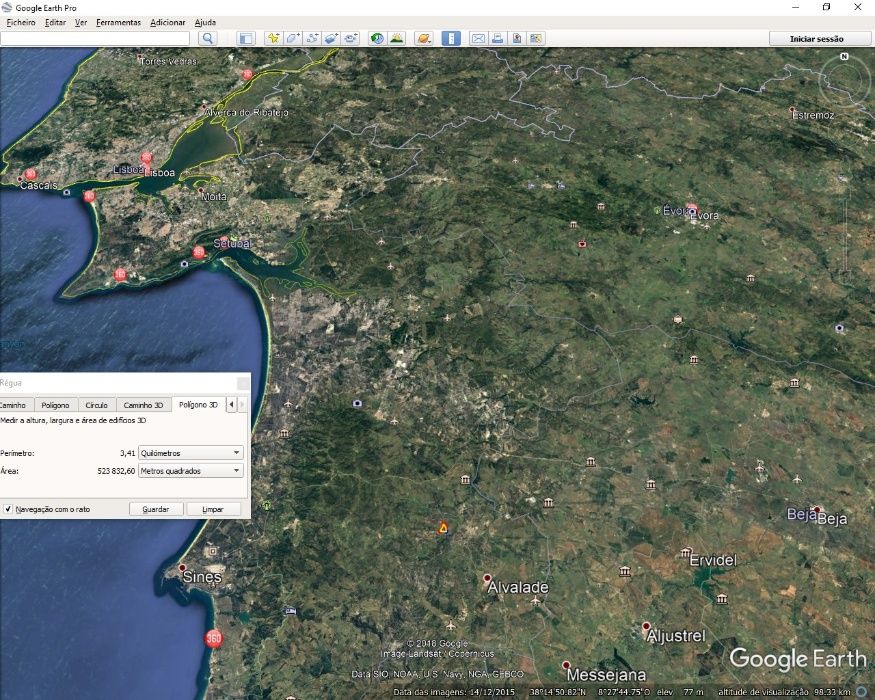Open historical imagery clock icon

377,38
